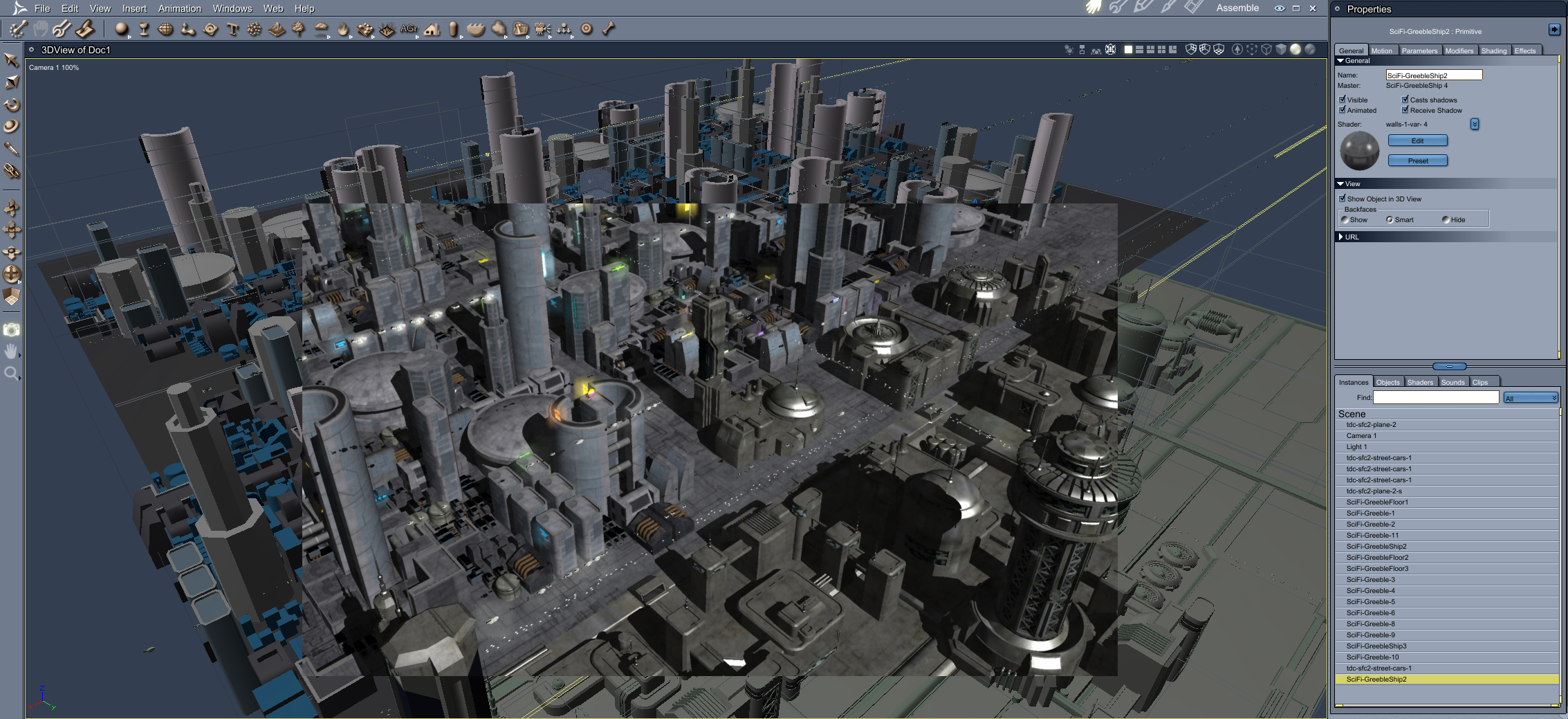Open the Shaders tab in browser panel
The height and width of the screenshot is (719, 1568).
click(1420, 382)
